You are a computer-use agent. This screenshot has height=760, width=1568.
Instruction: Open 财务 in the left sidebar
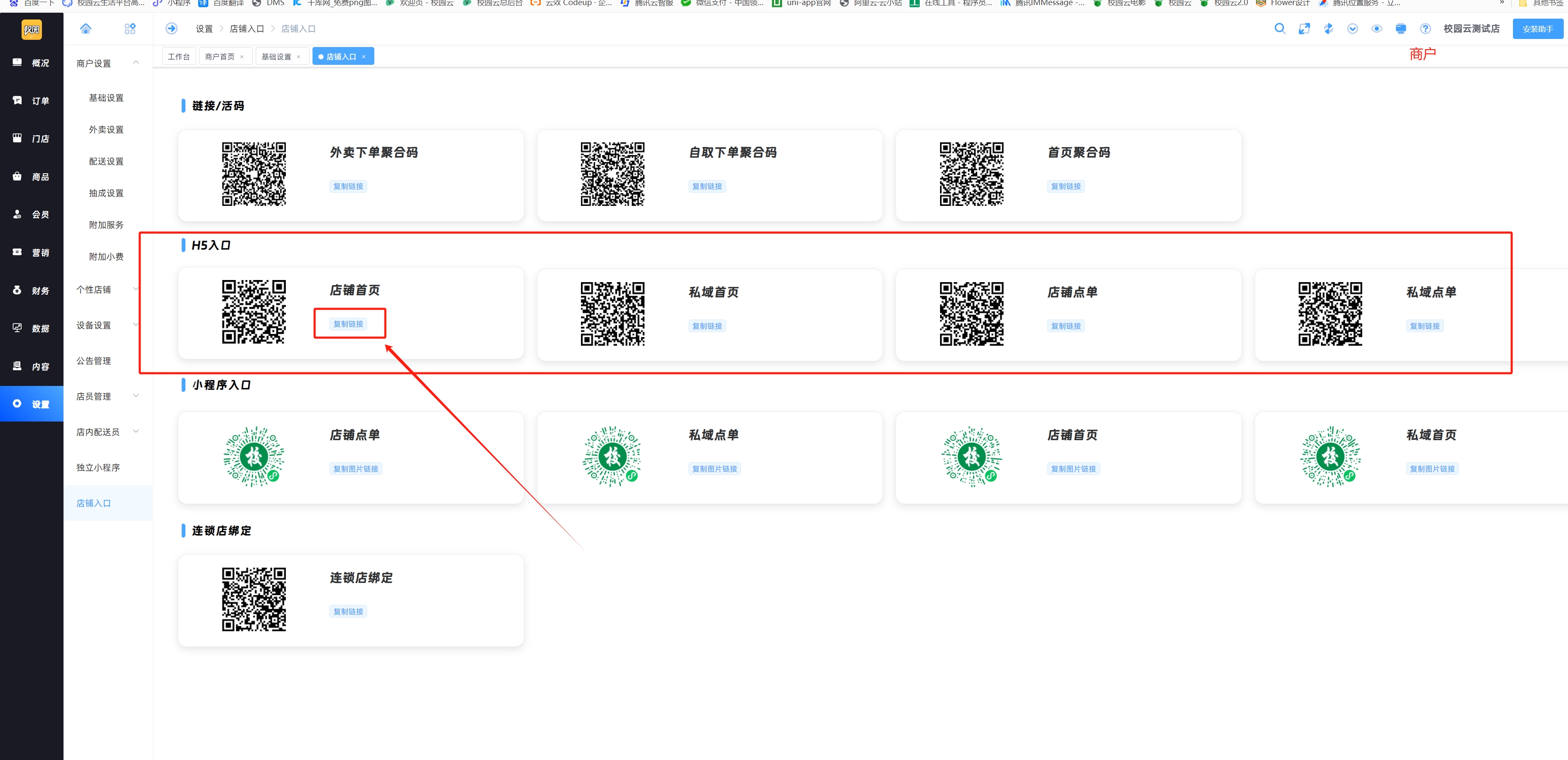32,291
